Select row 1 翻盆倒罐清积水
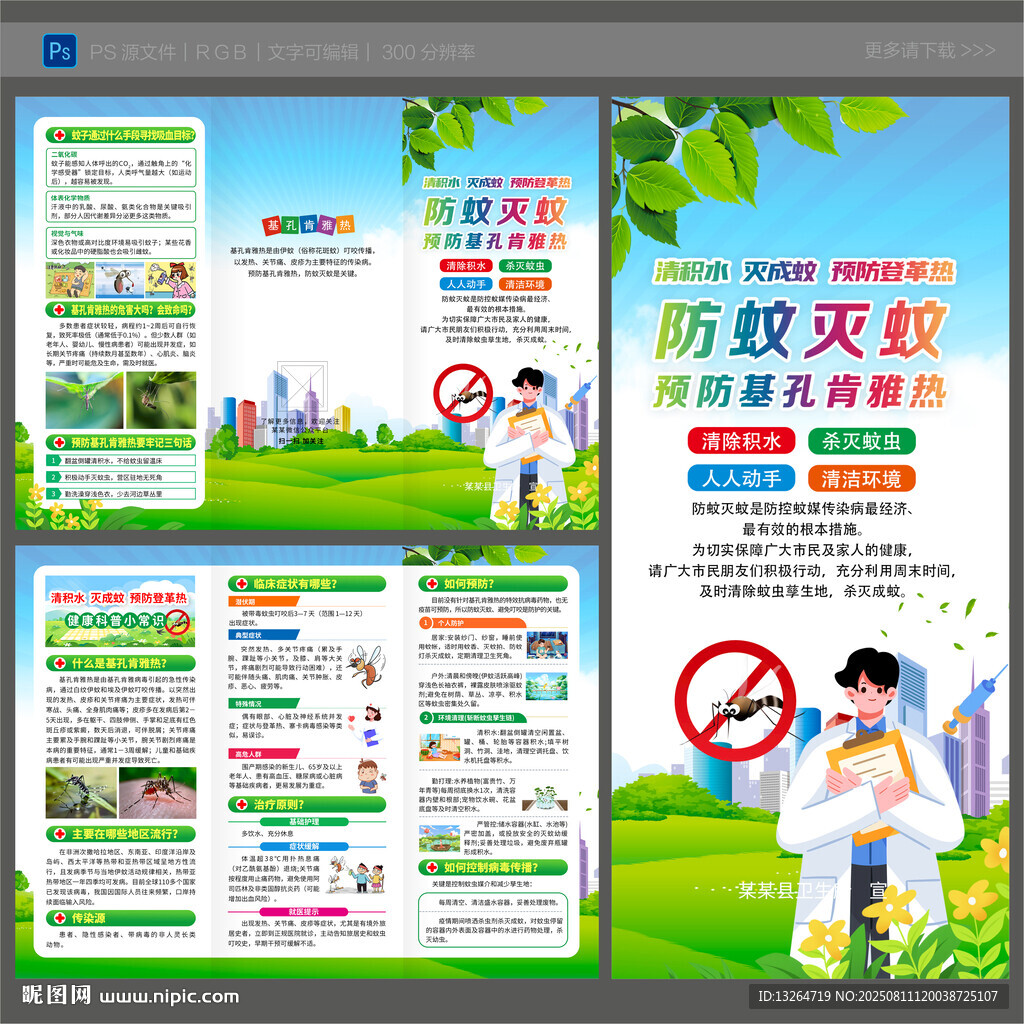Screen dimensions: 1024x1024 [x=121, y=460]
